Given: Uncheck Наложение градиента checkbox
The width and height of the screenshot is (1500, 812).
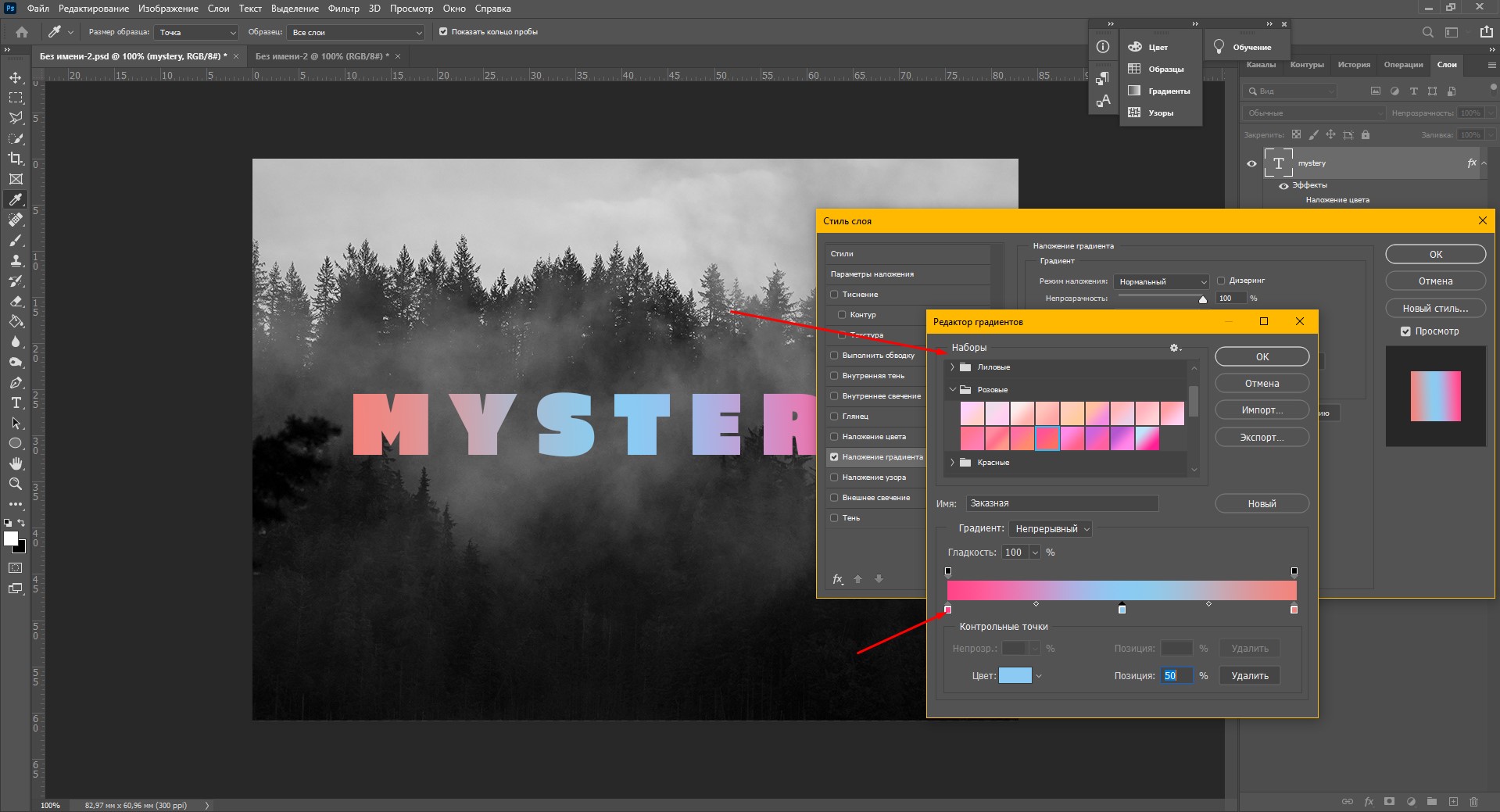Looking at the screenshot, I should coord(834,457).
